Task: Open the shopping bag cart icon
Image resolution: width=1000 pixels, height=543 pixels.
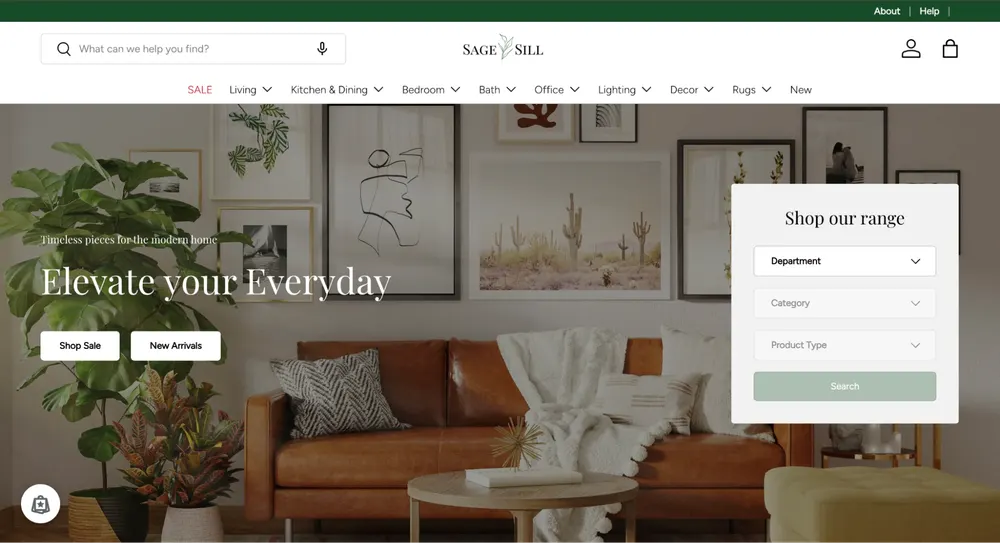Action: point(950,48)
